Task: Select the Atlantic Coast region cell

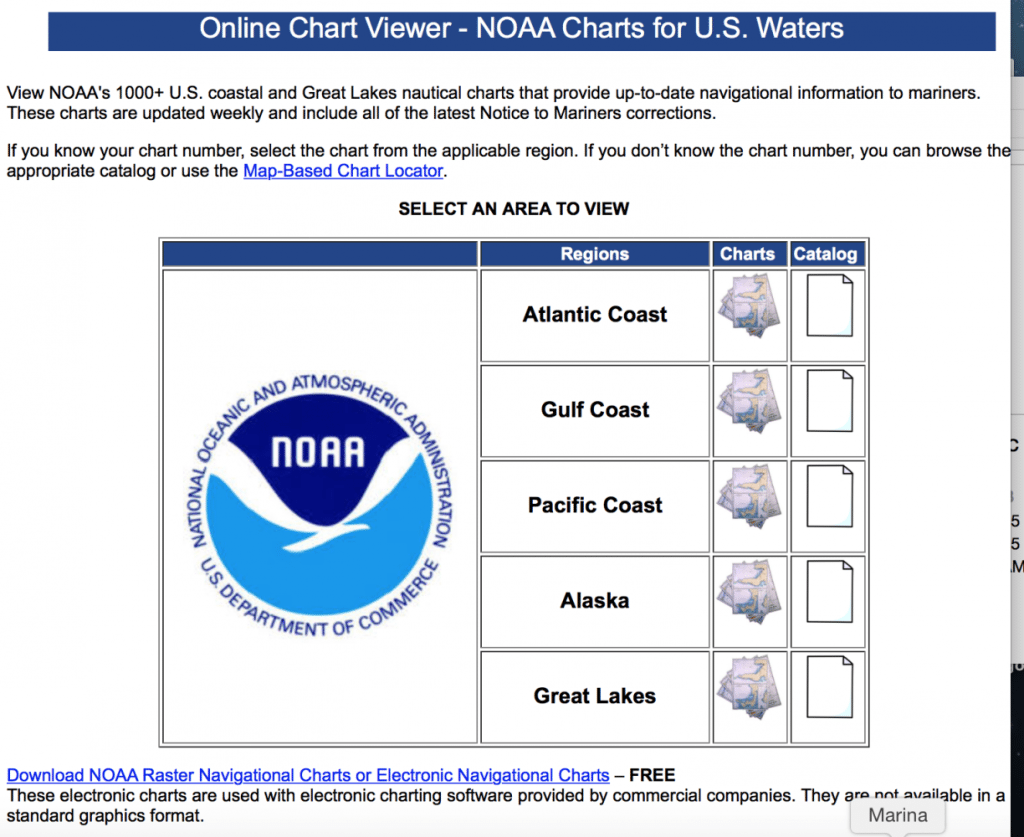Action: tap(594, 314)
